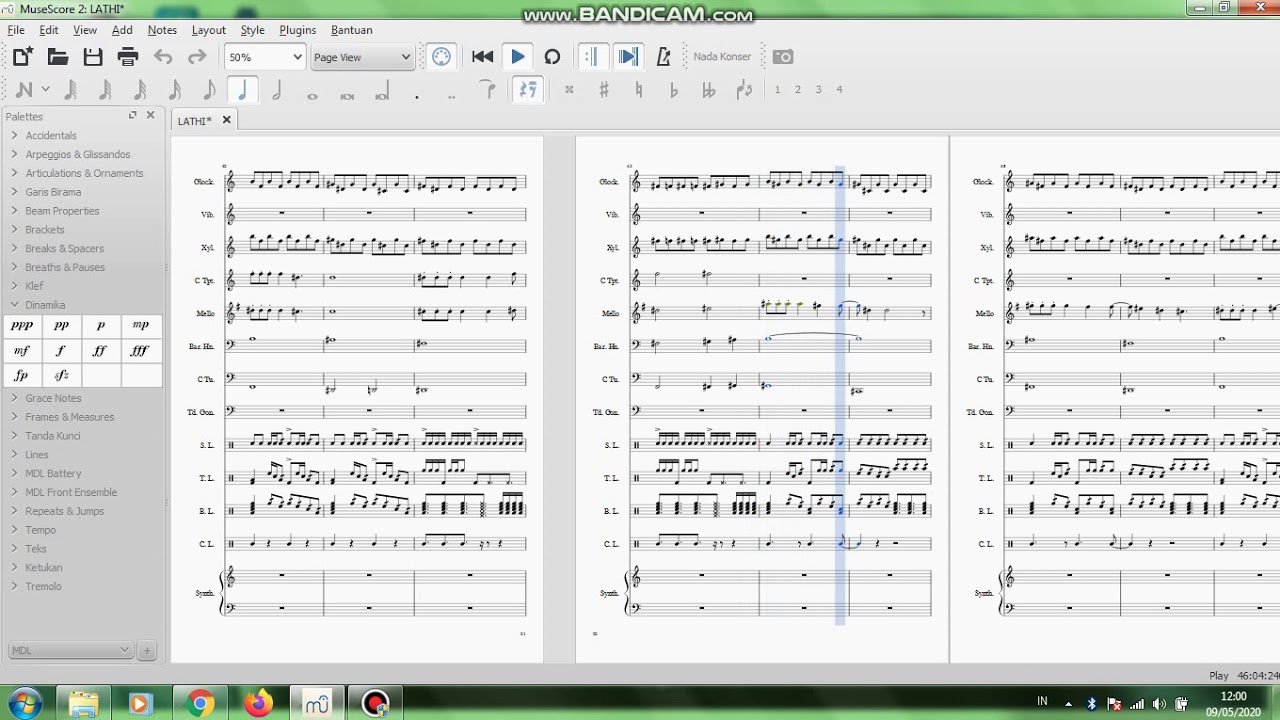Apply sharp accidental
The width and height of the screenshot is (1280, 720).
point(604,90)
